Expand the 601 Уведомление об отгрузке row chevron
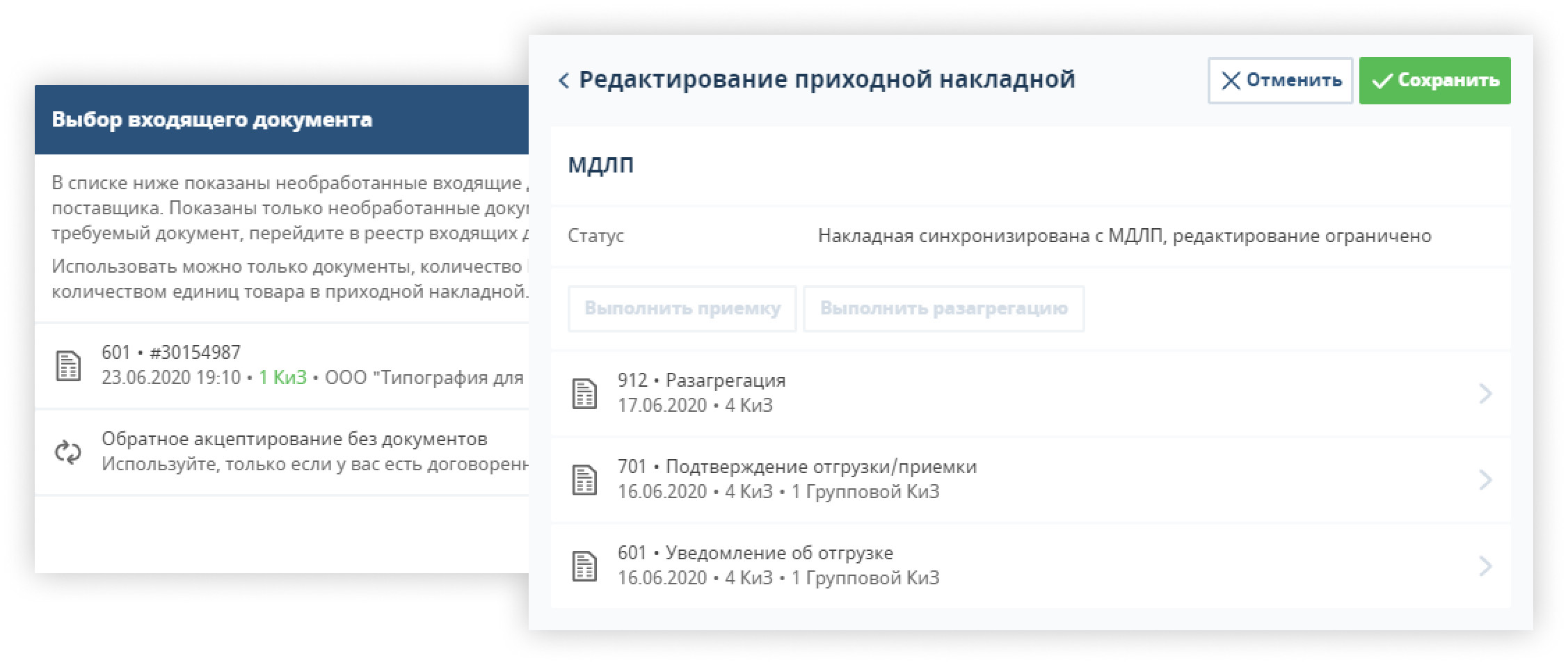 [x=1485, y=566]
